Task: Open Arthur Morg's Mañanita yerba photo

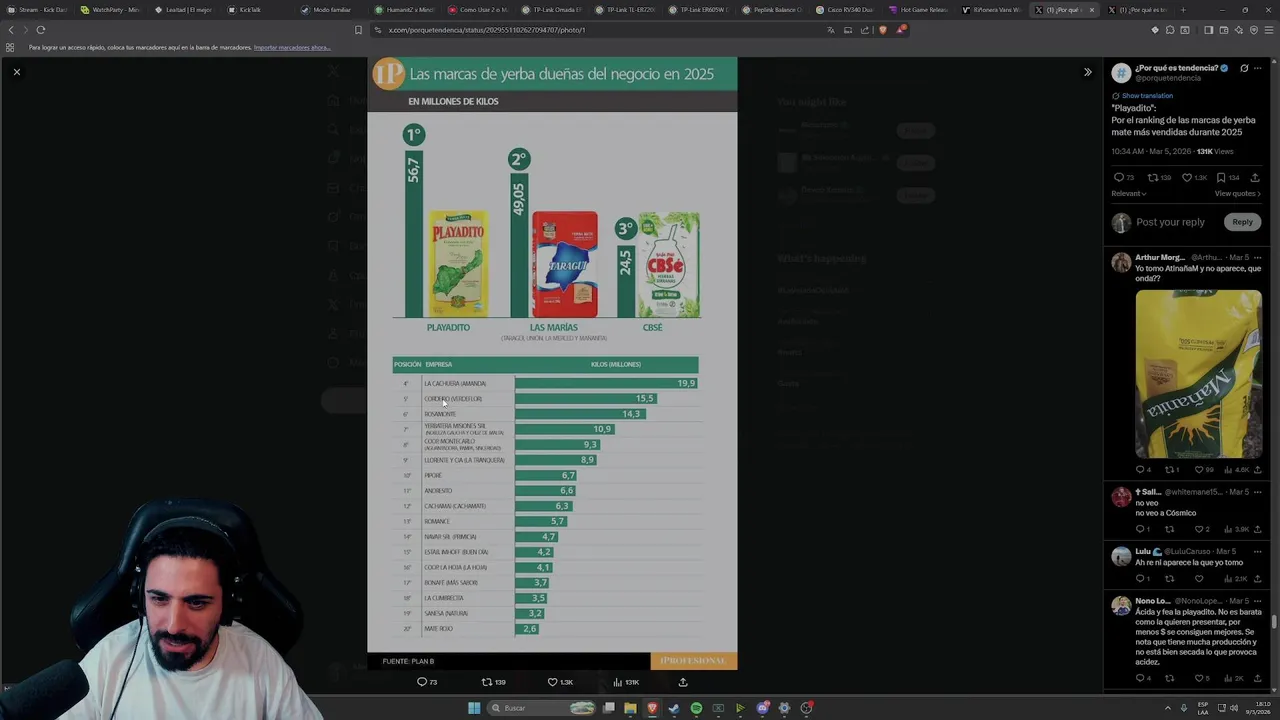Action: (1198, 374)
